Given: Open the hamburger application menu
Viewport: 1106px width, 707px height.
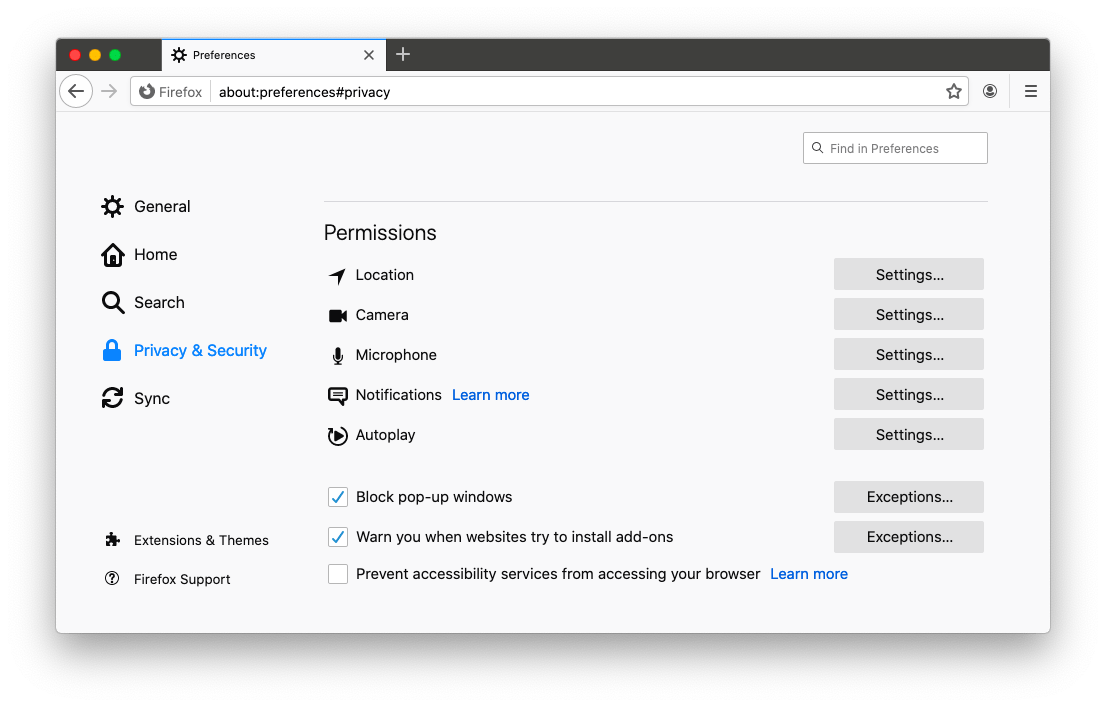Looking at the screenshot, I should tap(1031, 91).
